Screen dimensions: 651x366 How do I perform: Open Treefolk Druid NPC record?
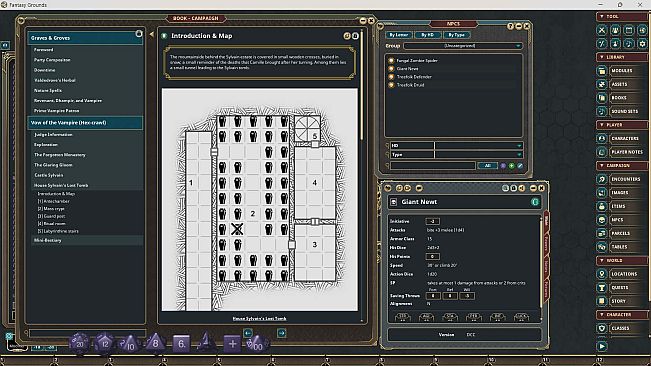pyautogui.click(x=410, y=85)
